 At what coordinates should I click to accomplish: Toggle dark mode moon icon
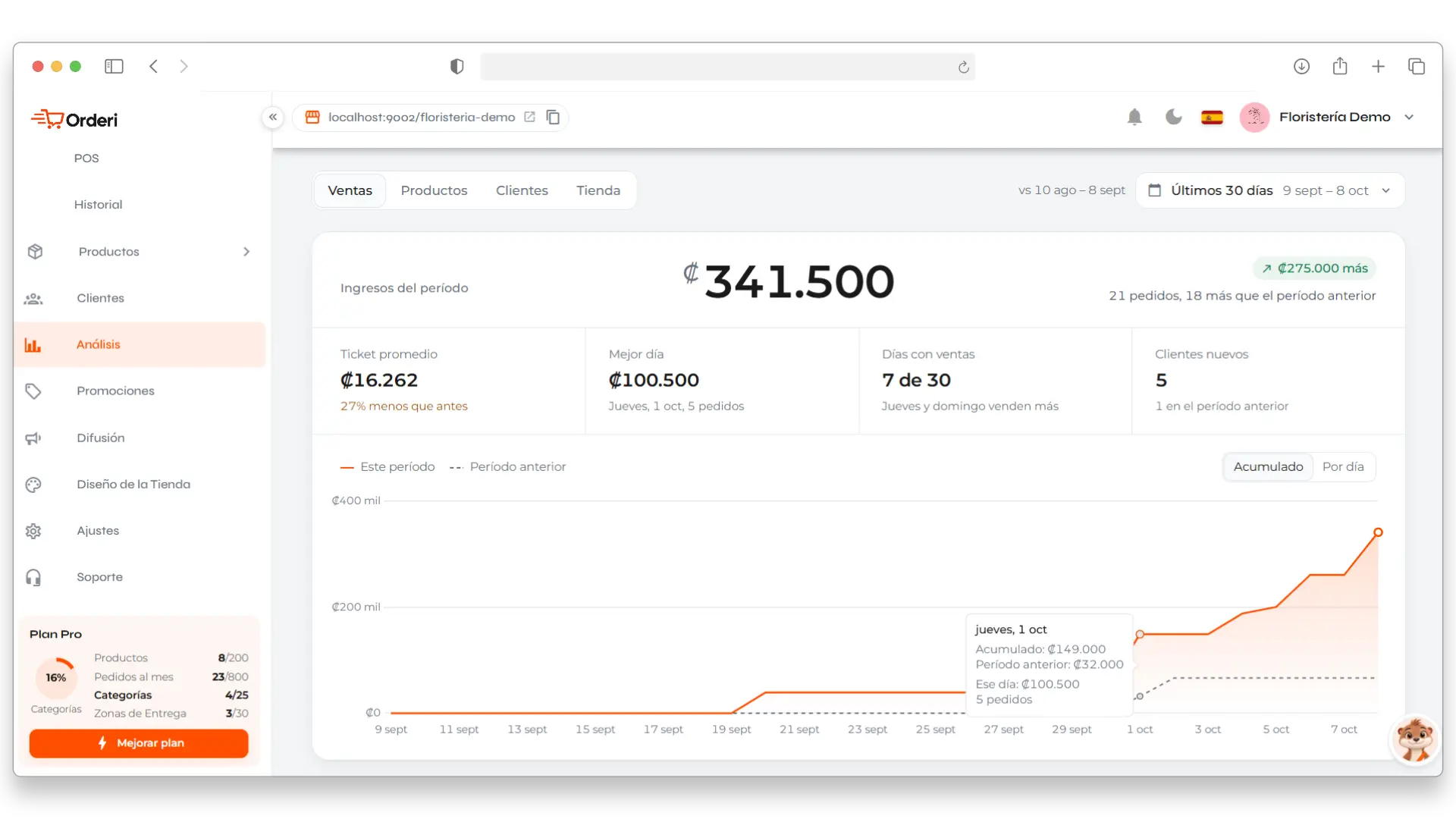click(x=1173, y=117)
